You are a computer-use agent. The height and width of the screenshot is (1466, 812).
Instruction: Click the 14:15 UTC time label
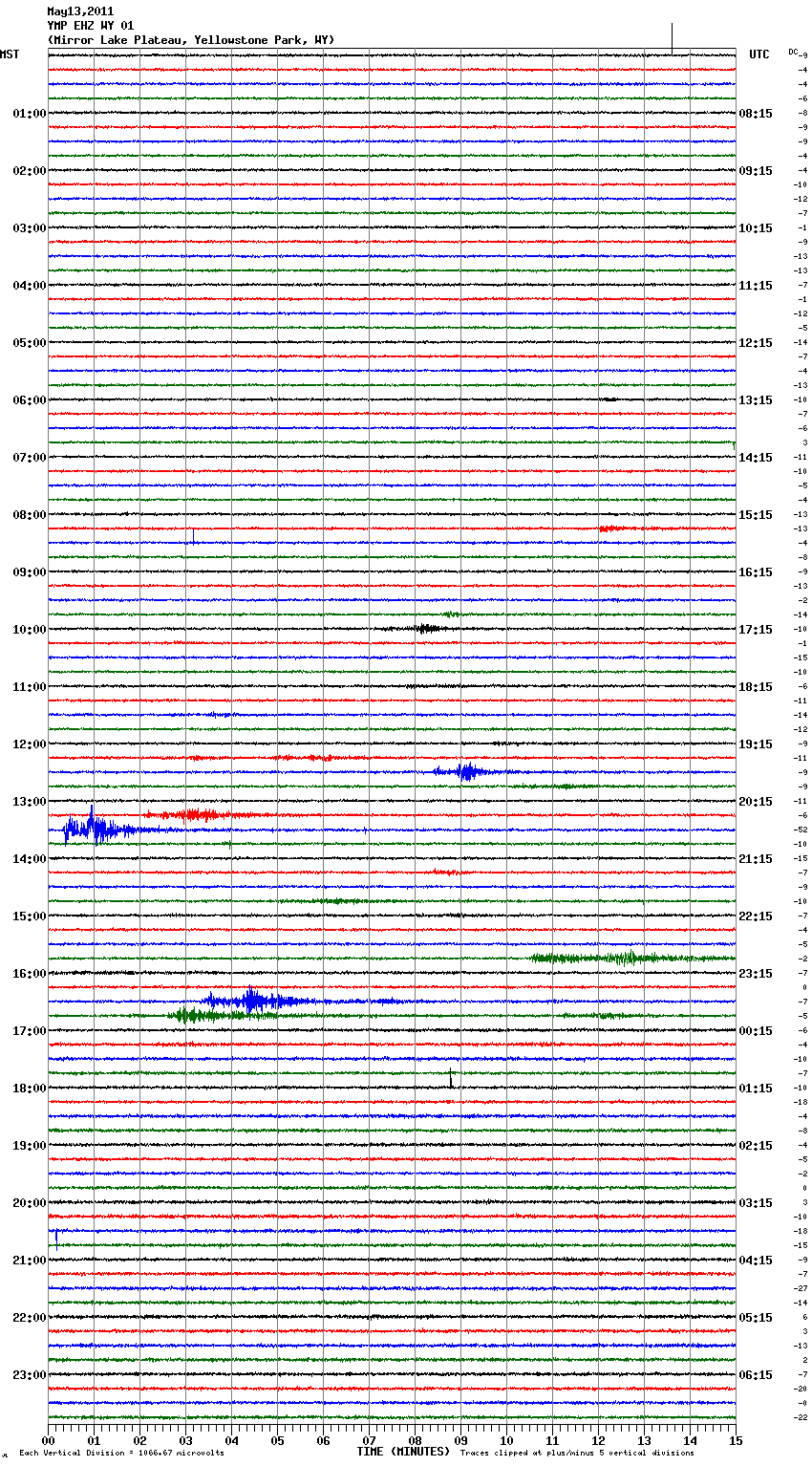[x=756, y=458]
